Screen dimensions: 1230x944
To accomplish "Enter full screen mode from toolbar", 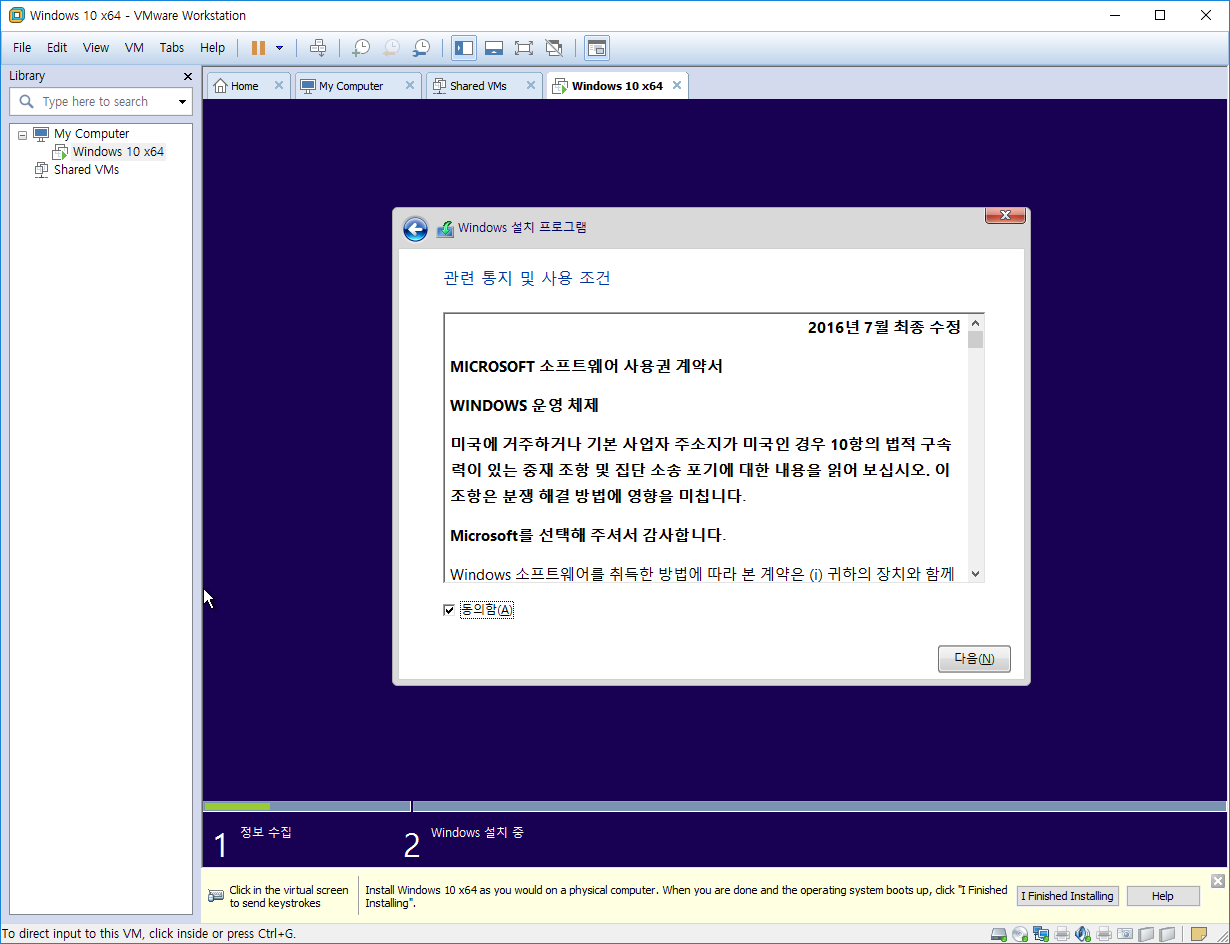I will click(524, 47).
